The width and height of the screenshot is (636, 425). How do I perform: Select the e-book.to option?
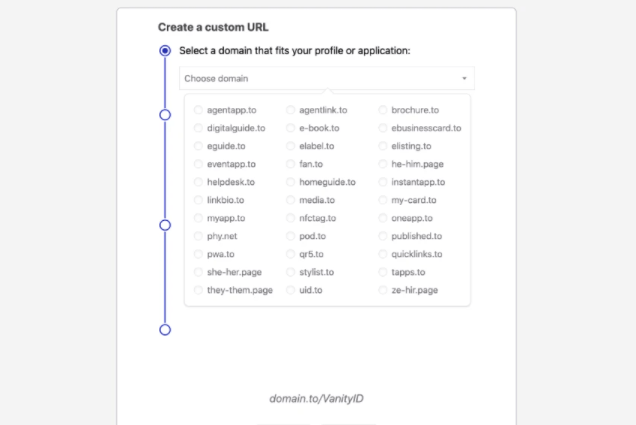click(291, 128)
